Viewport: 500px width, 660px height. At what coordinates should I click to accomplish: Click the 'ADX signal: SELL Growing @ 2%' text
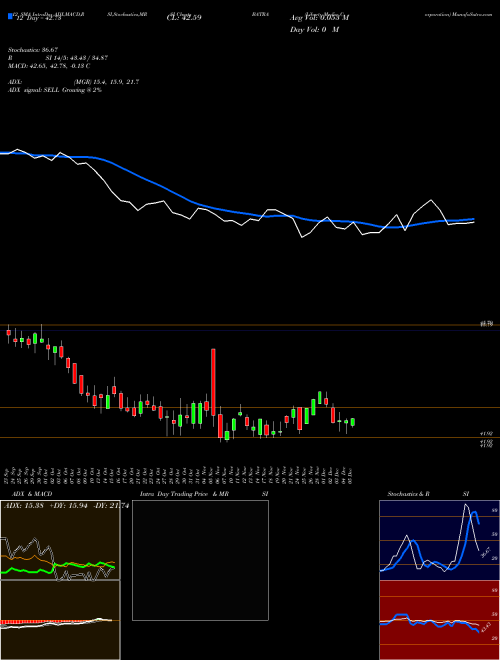(x=55, y=90)
